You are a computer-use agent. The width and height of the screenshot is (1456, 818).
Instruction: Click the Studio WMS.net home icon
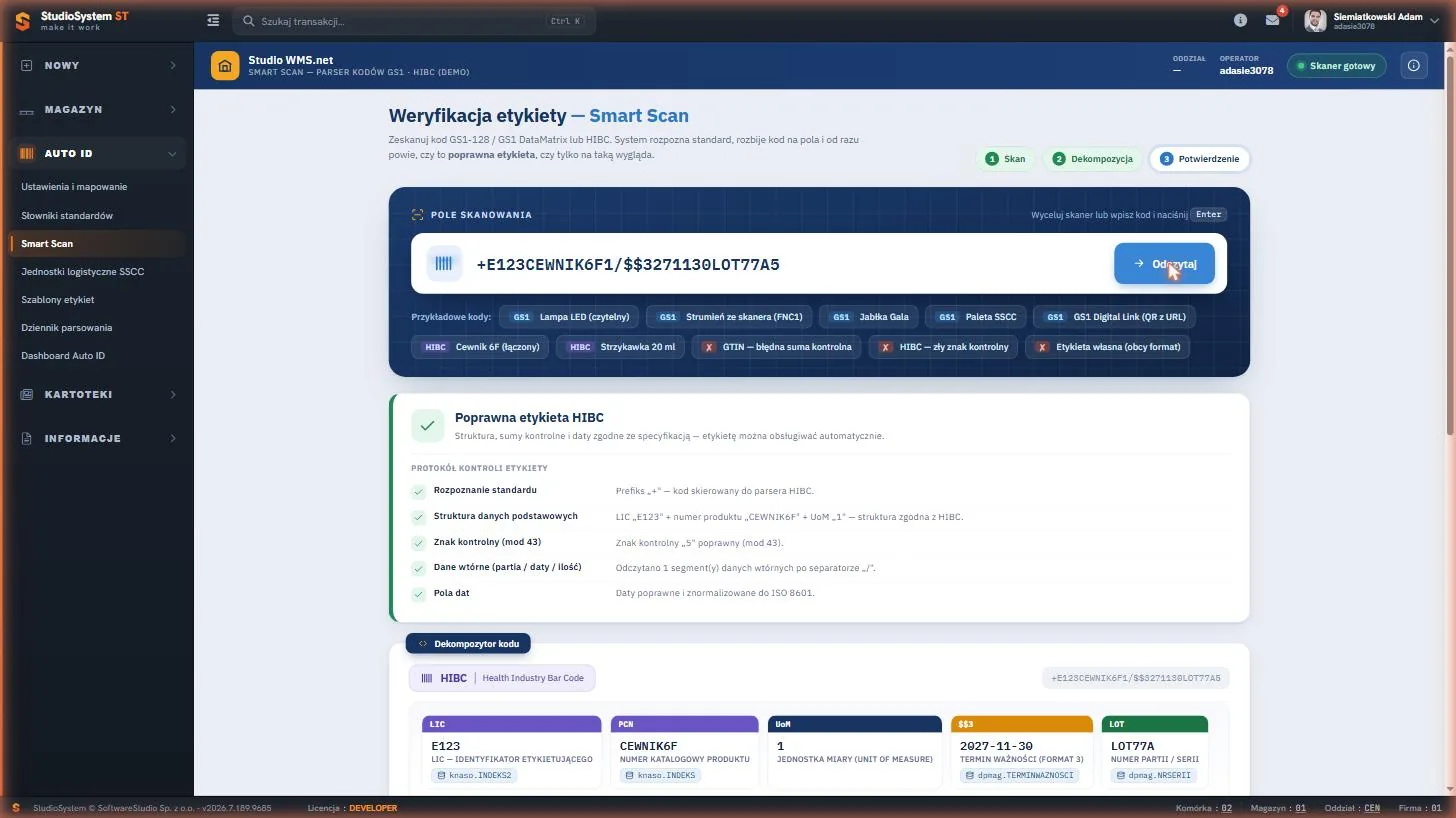click(x=225, y=66)
